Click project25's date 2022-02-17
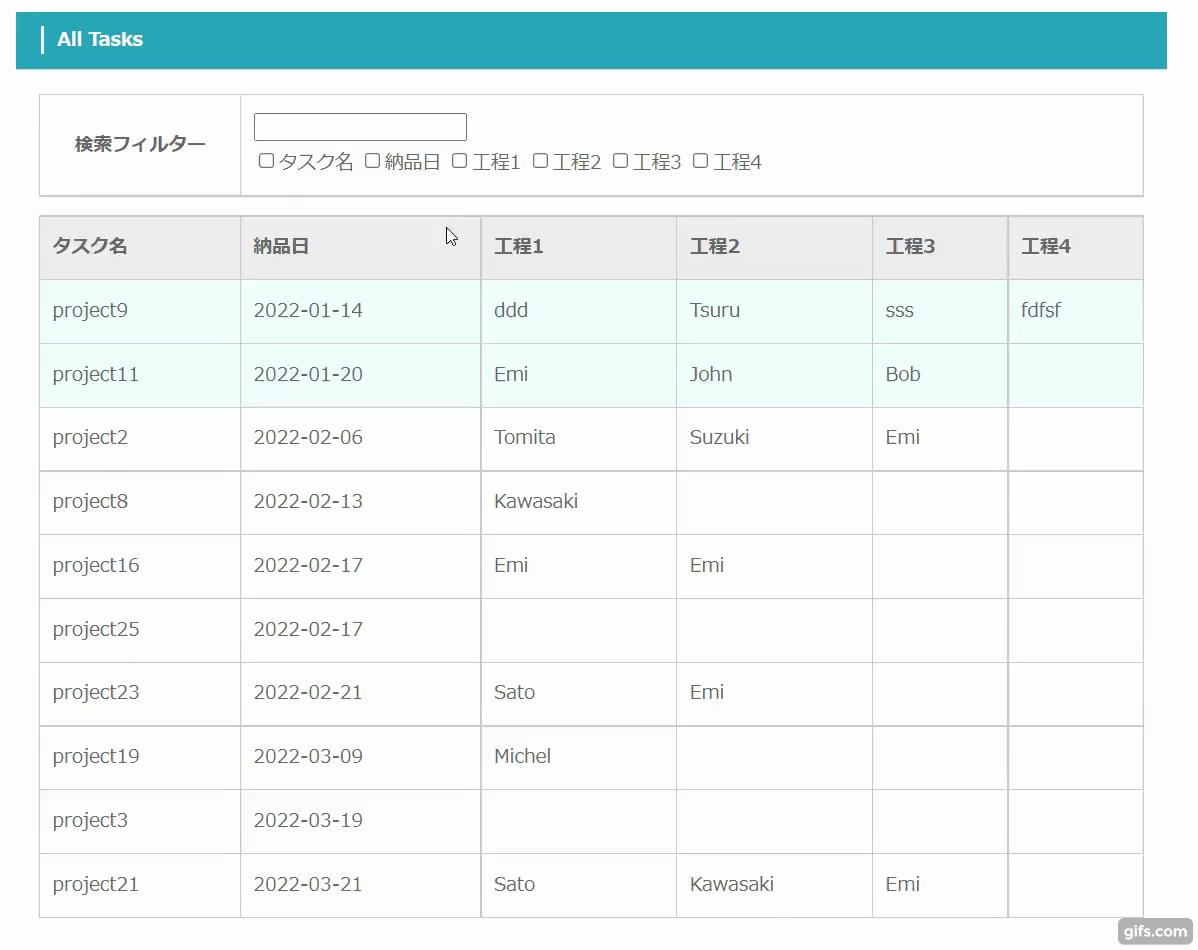The width and height of the screenshot is (1198, 950). 308,629
